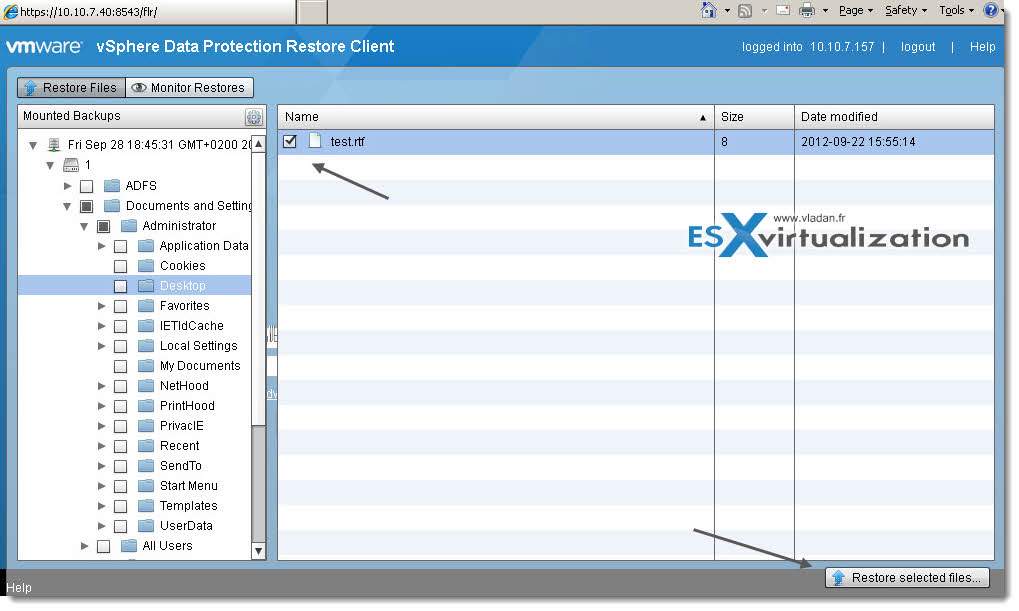Check the Cookies folder checkbox
The height and width of the screenshot is (611, 1019).
click(120, 266)
